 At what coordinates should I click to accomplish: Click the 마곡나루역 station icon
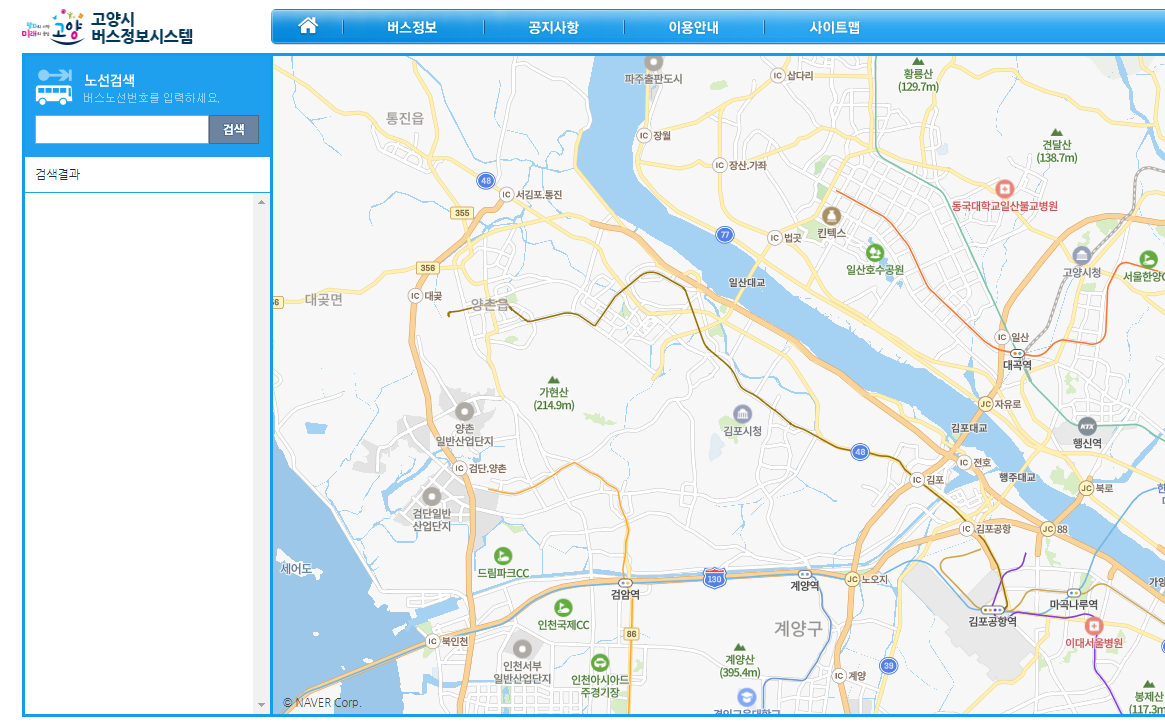point(1074,594)
